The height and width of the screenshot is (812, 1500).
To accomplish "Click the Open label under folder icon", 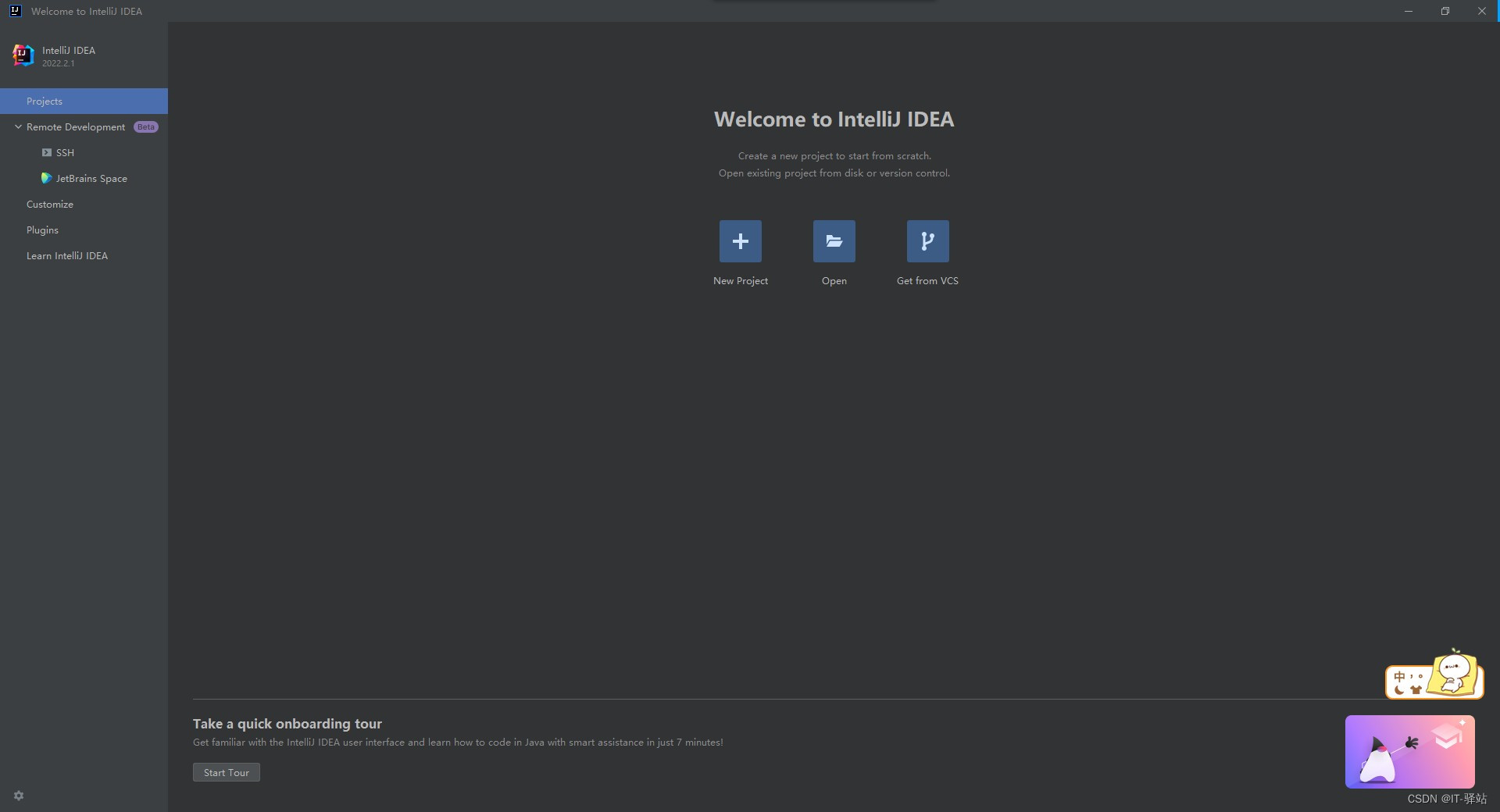I will 834,281.
